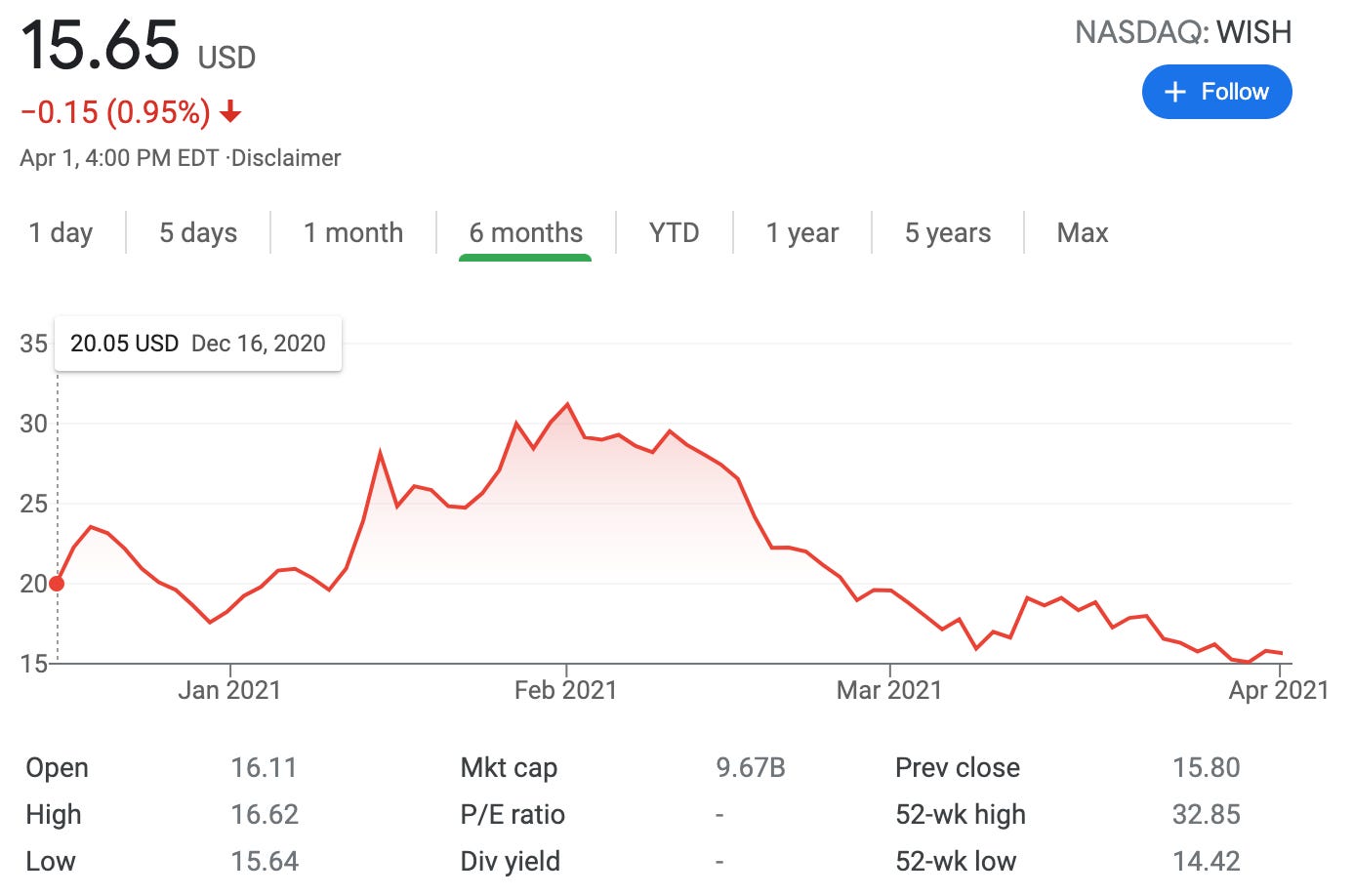1354x896 pixels.
Task: Click the Div yield label
Action: [511, 862]
